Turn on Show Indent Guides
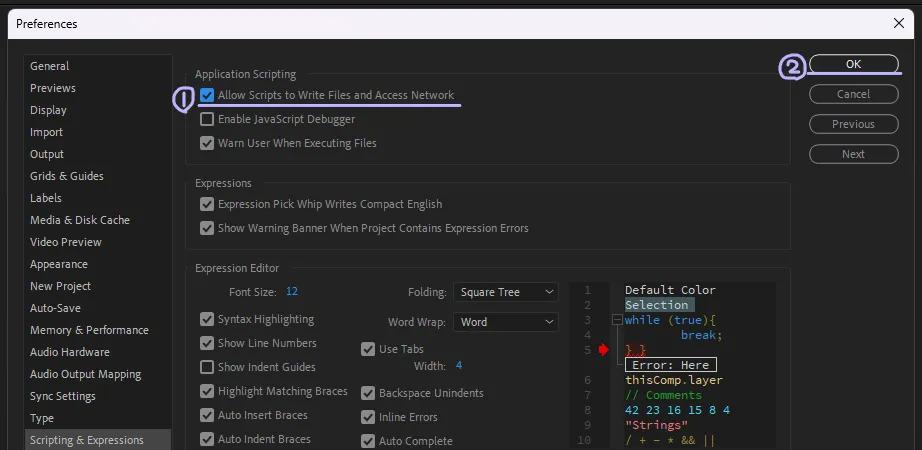Screen dimensions: 922x450 (207, 367)
